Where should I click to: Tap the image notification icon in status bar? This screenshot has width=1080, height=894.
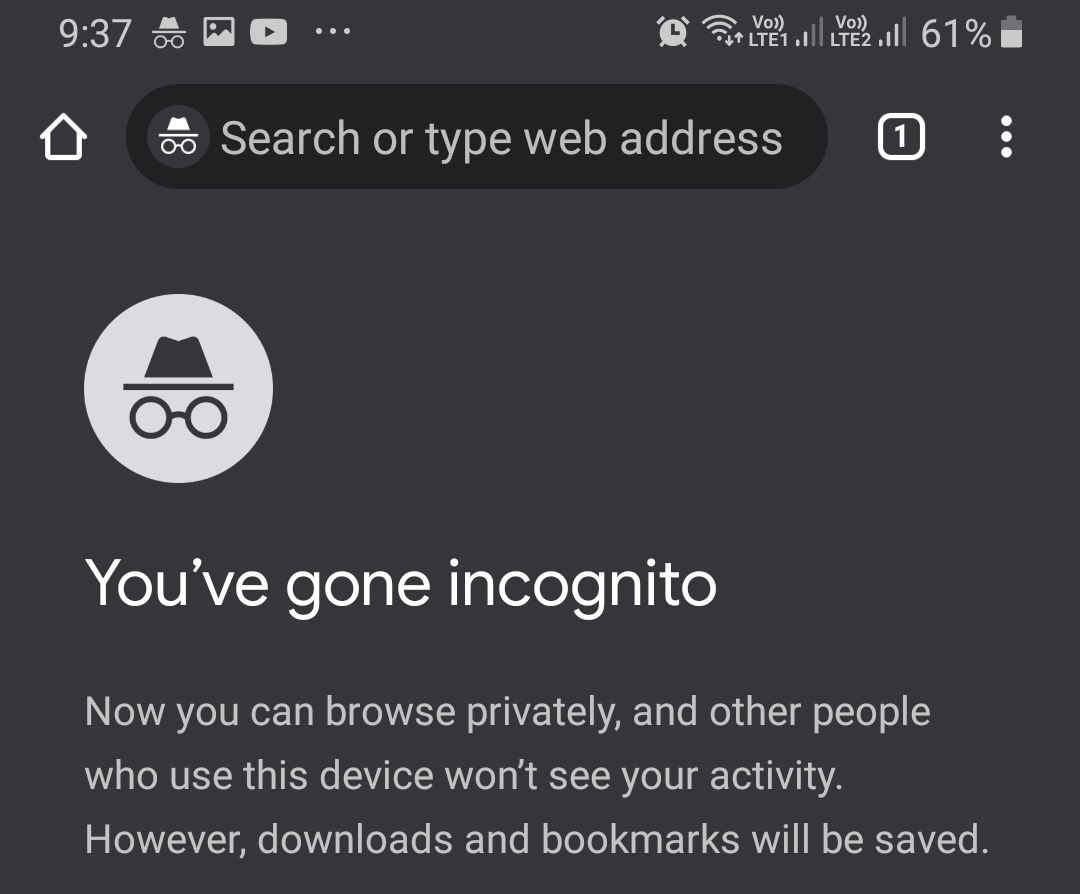(x=218, y=33)
